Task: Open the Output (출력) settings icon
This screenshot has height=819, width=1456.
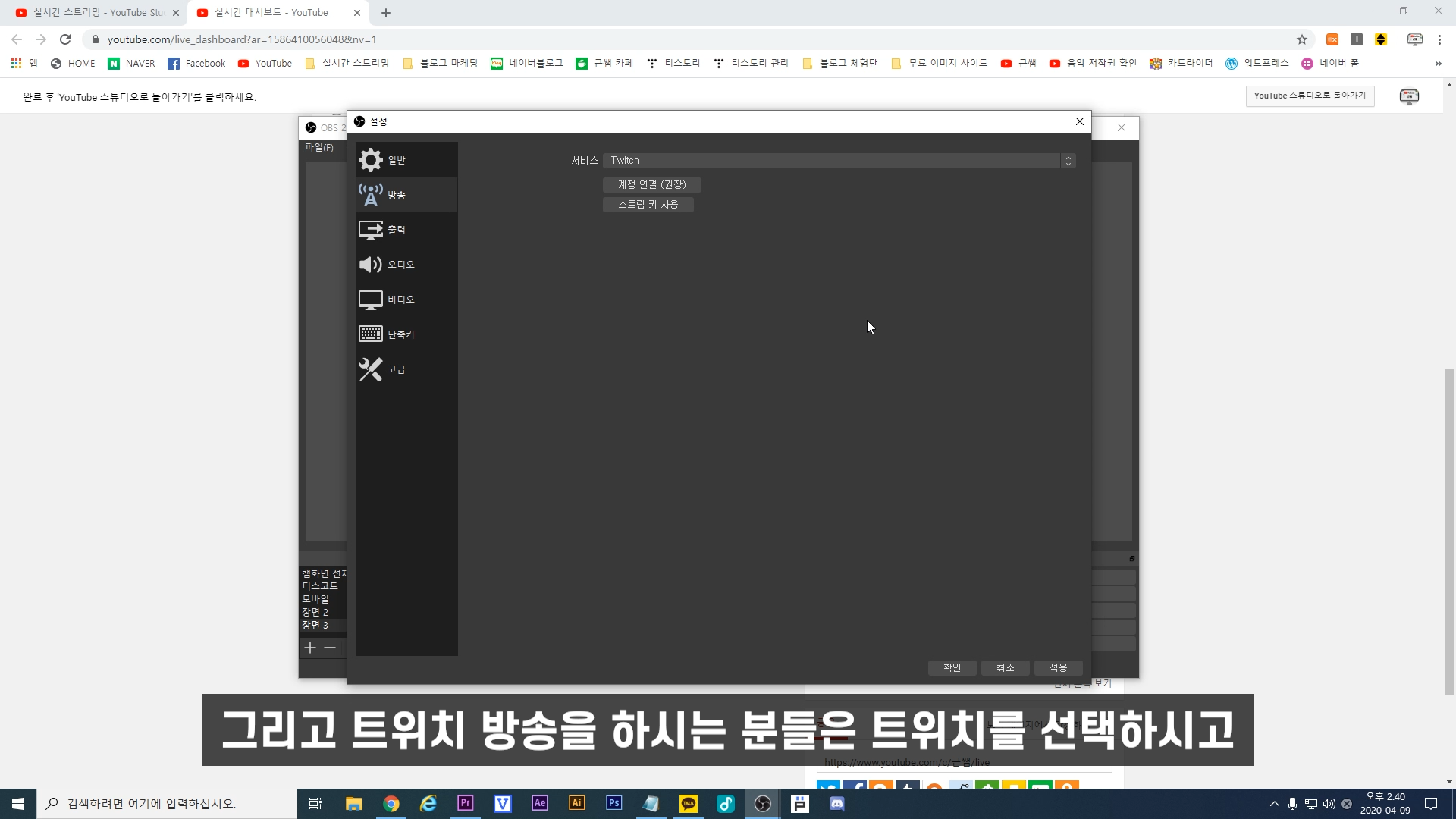Action: [x=371, y=230]
